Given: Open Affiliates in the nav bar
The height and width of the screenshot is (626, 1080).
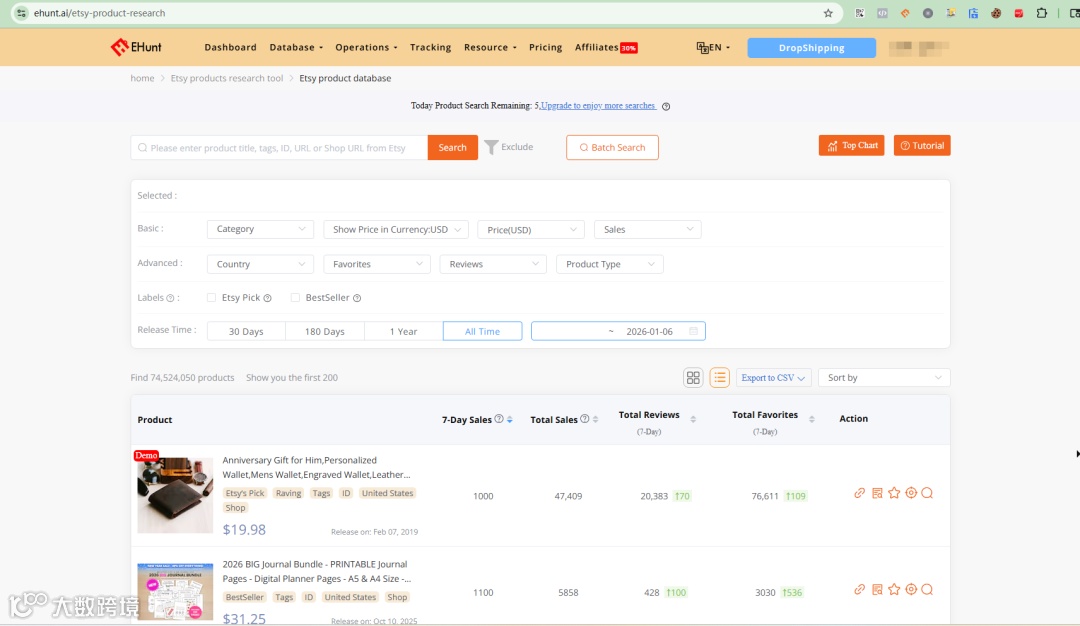Looking at the screenshot, I should click(x=606, y=48).
